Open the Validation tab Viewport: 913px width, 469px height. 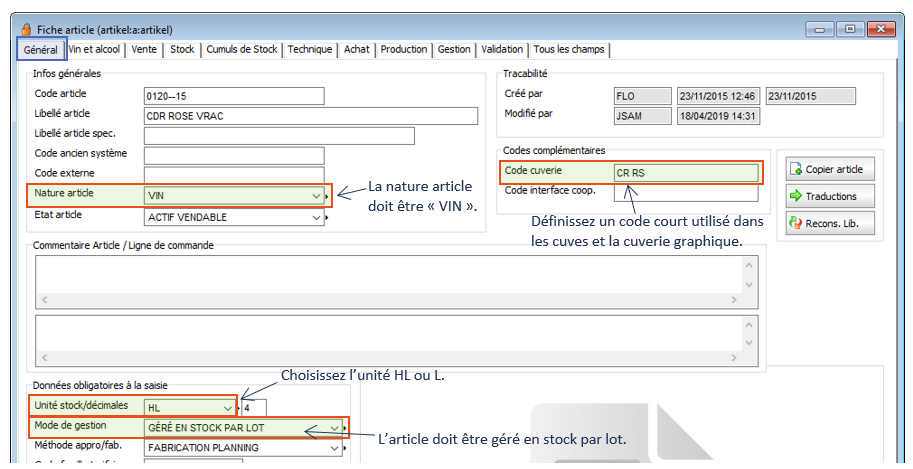502,49
